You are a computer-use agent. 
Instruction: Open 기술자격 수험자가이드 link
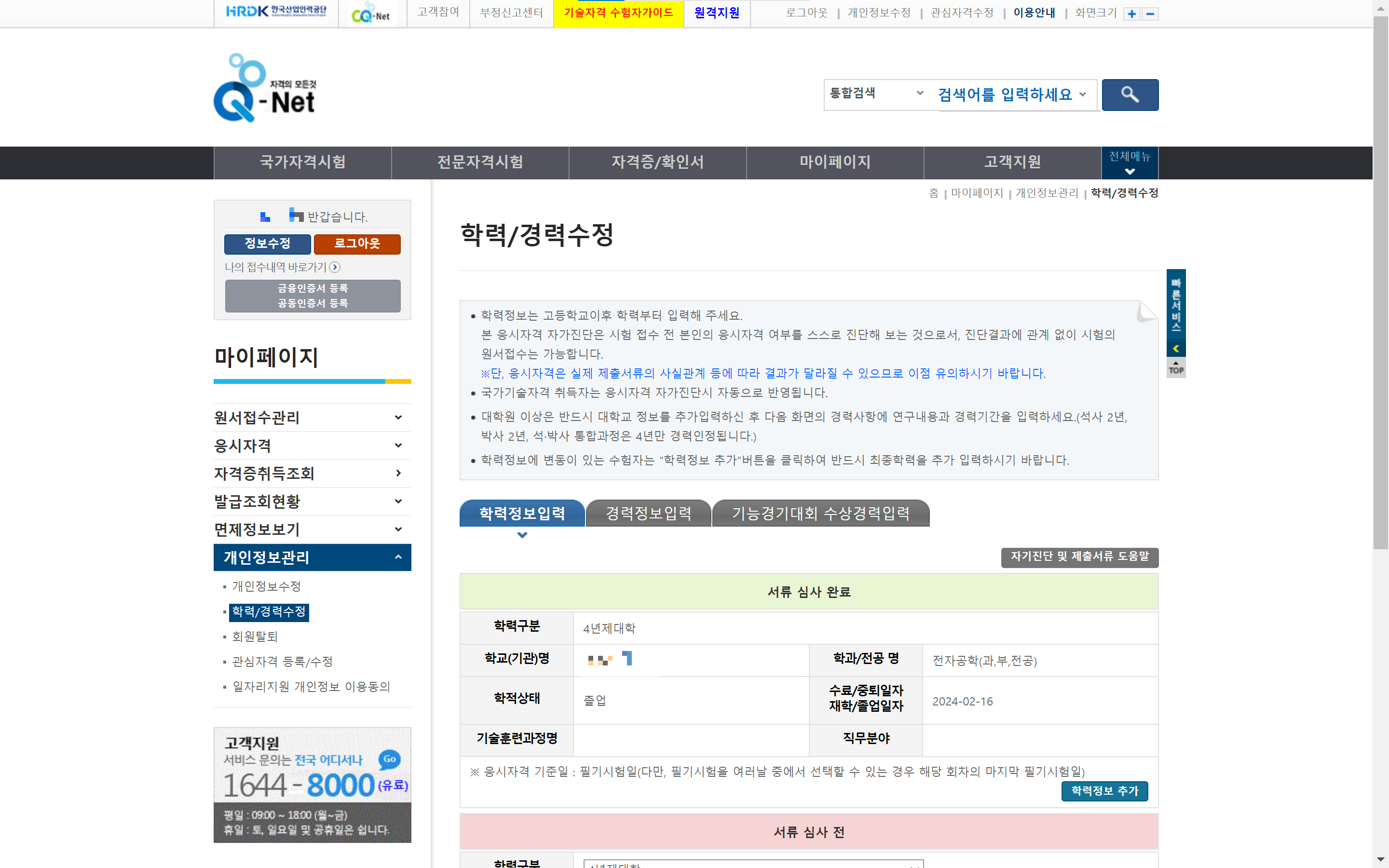(x=618, y=13)
